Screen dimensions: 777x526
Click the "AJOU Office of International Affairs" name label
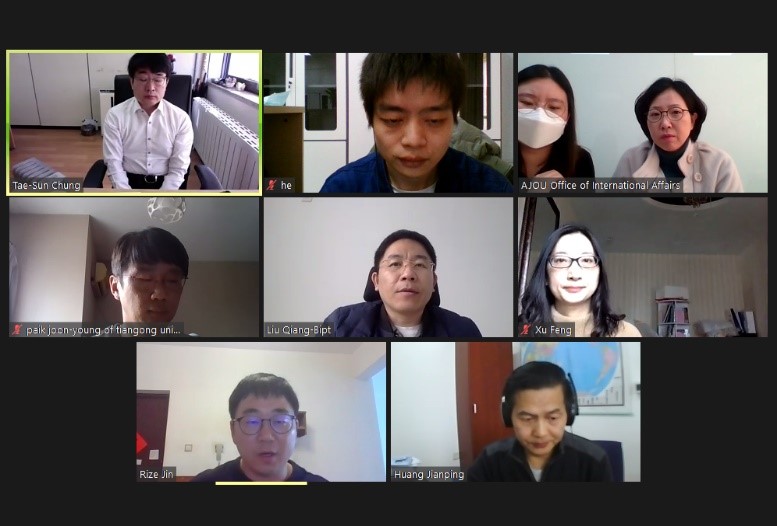pos(601,185)
